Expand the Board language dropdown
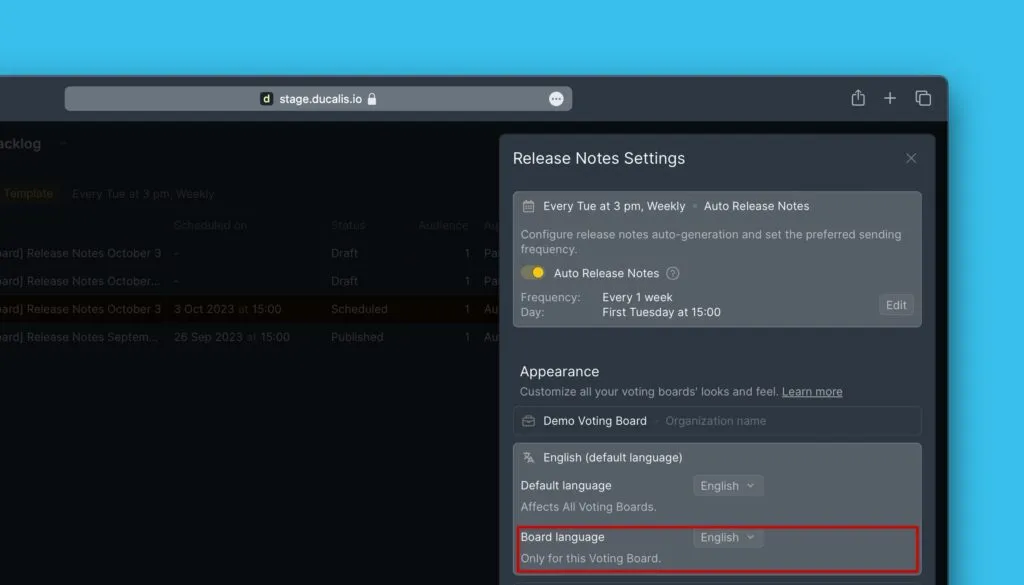Viewport: 1024px width, 585px height. tap(728, 537)
